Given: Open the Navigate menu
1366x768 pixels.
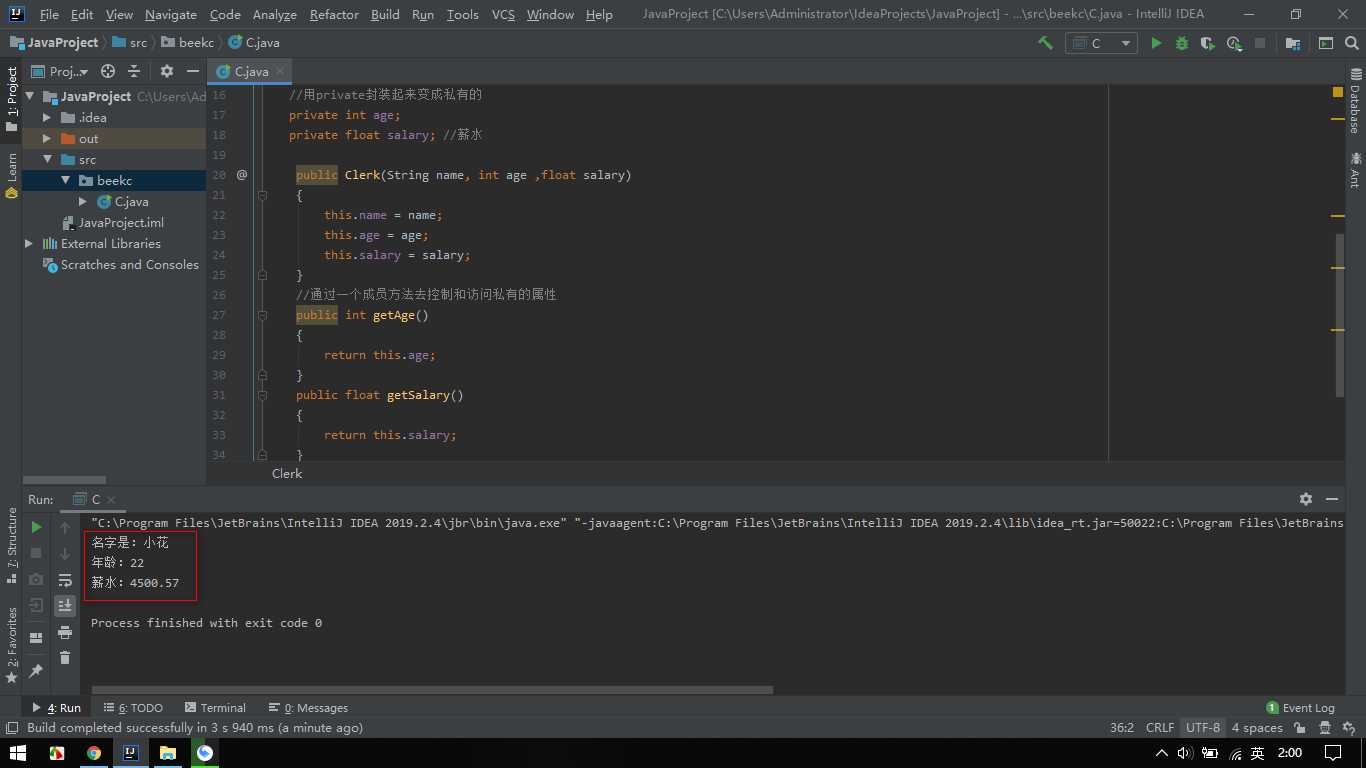Looking at the screenshot, I should pos(171,14).
